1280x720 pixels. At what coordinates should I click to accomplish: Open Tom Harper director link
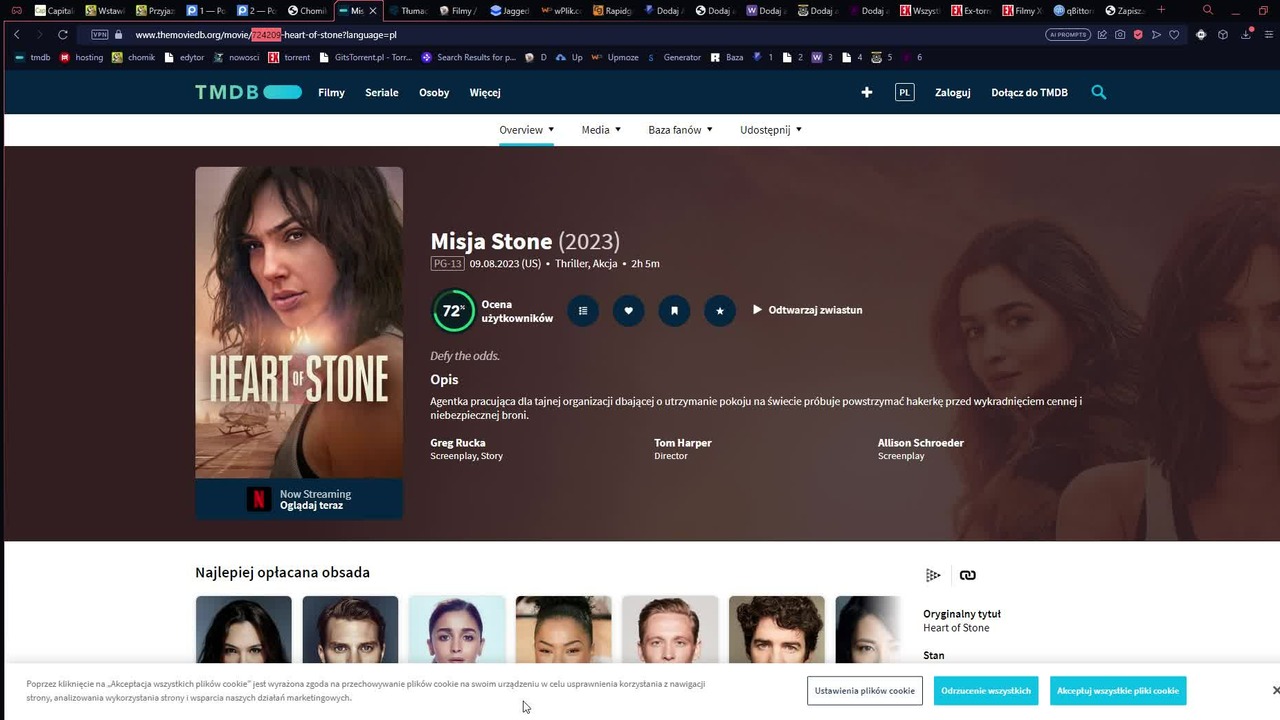[683, 443]
